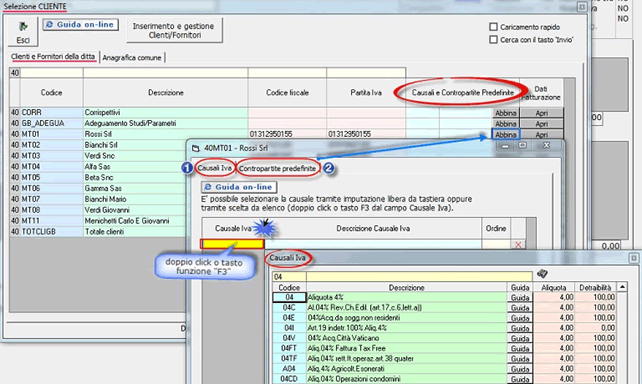Click Guida button for code 04I
Viewport: 642px width, 384px height.
point(520,328)
